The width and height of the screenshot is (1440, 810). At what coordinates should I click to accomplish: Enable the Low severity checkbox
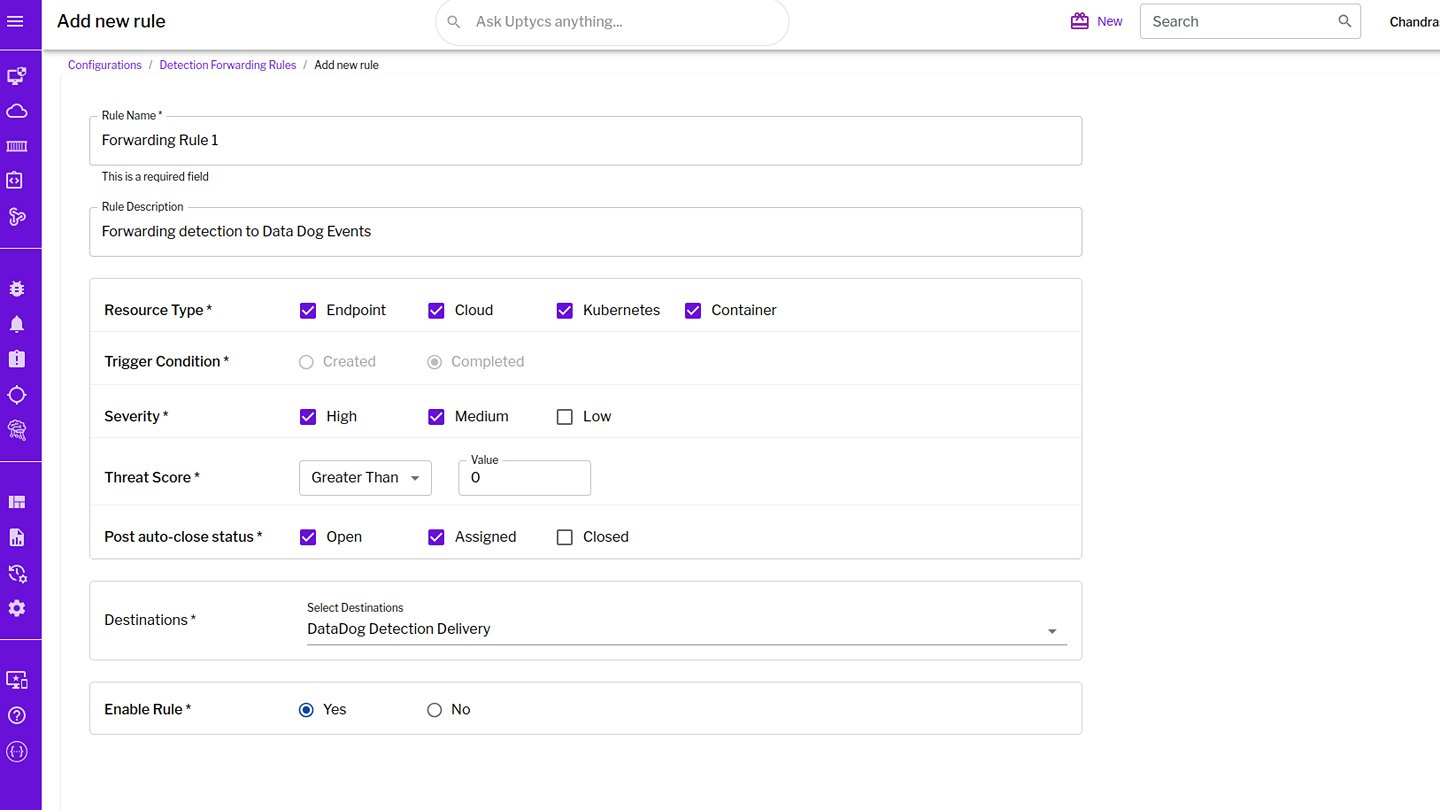pos(565,417)
